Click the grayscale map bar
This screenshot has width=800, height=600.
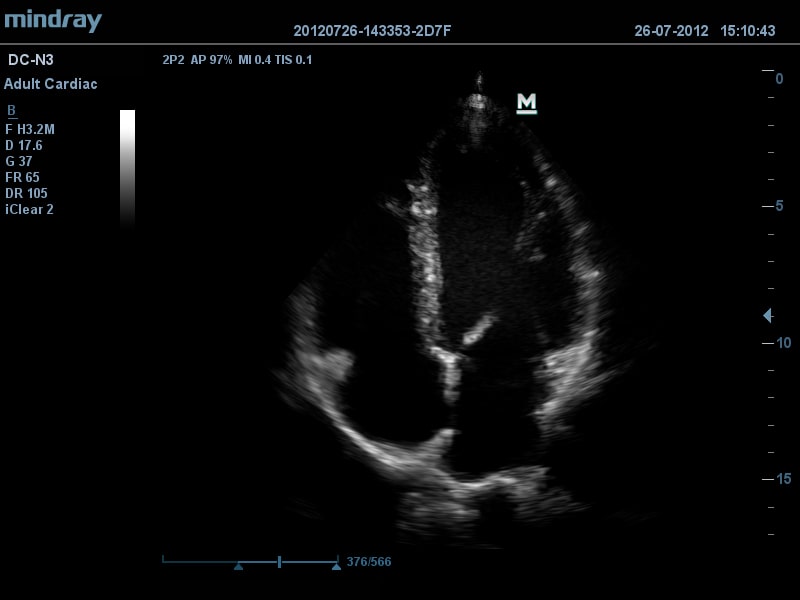[127, 168]
